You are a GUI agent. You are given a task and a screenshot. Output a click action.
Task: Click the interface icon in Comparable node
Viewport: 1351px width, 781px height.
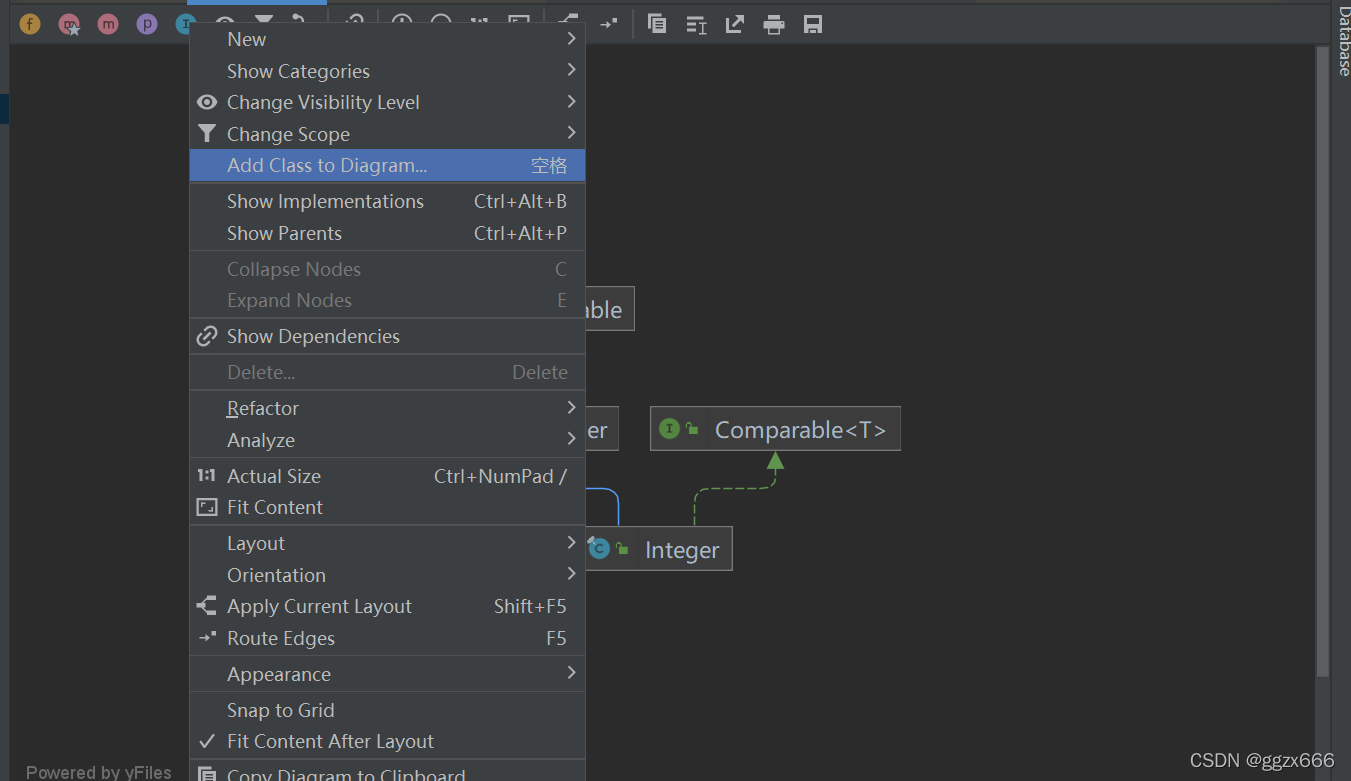pyautogui.click(x=669, y=429)
